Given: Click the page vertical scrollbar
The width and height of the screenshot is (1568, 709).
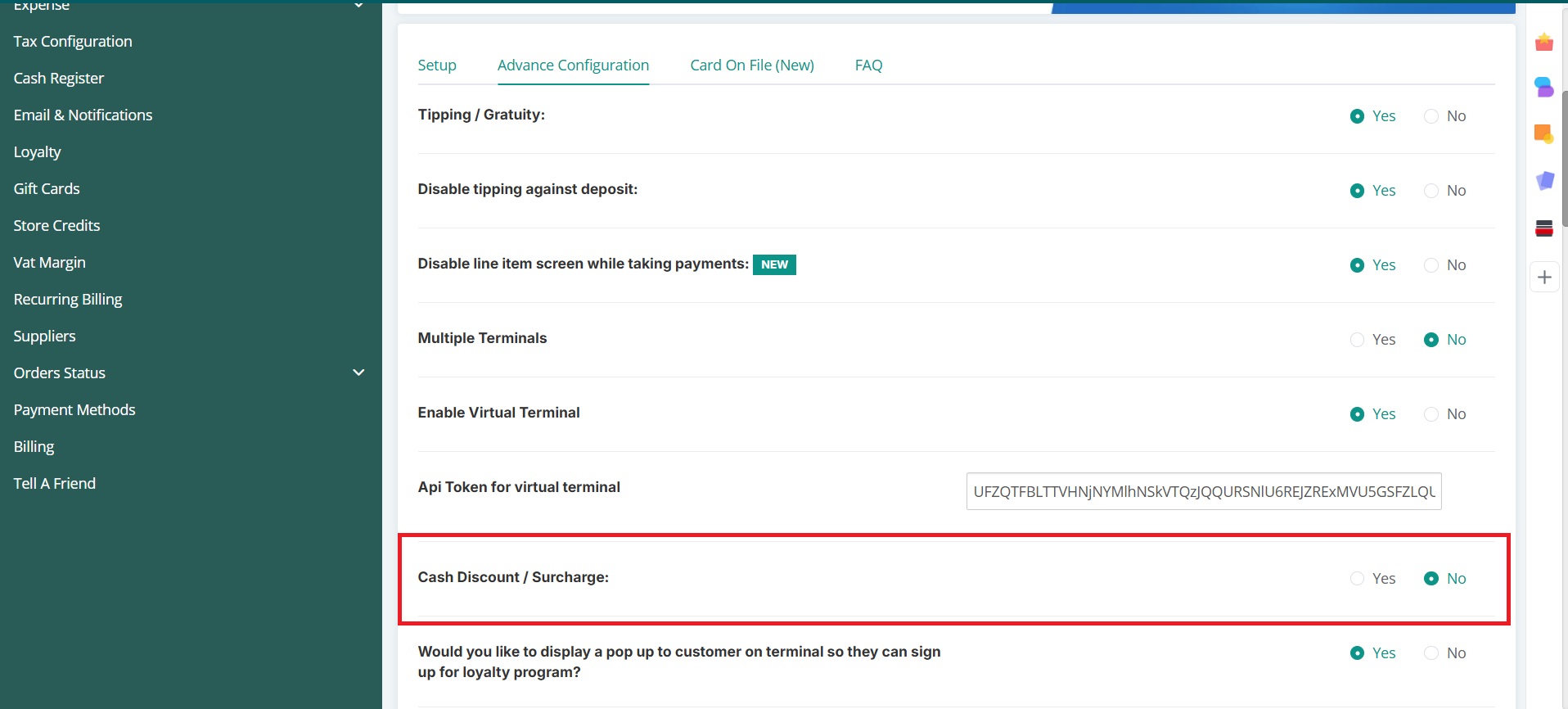Looking at the screenshot, I should 1564,156.
